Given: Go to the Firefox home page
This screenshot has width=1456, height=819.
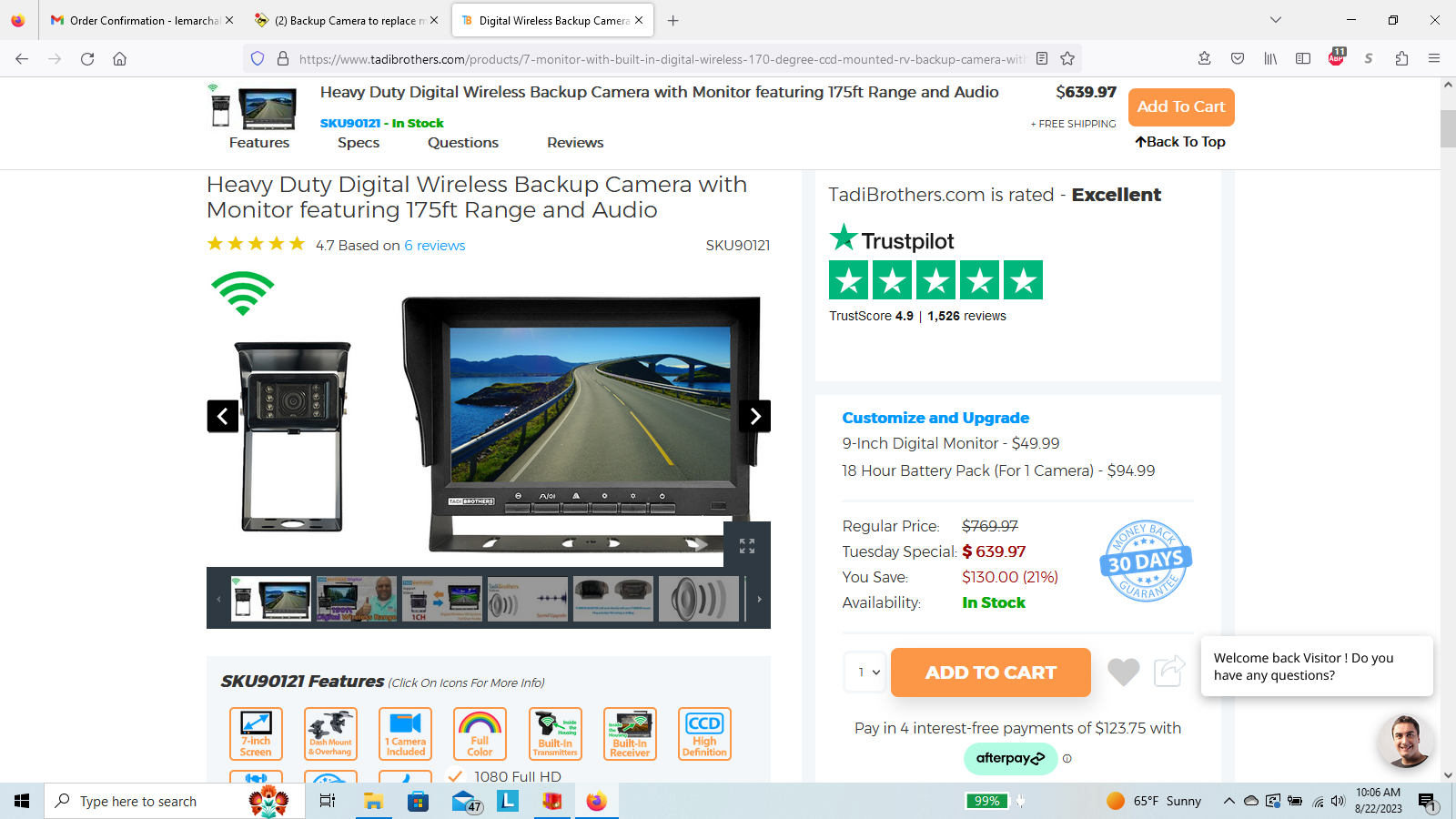Looking at the screenshot, I should [x=119, y=59].
